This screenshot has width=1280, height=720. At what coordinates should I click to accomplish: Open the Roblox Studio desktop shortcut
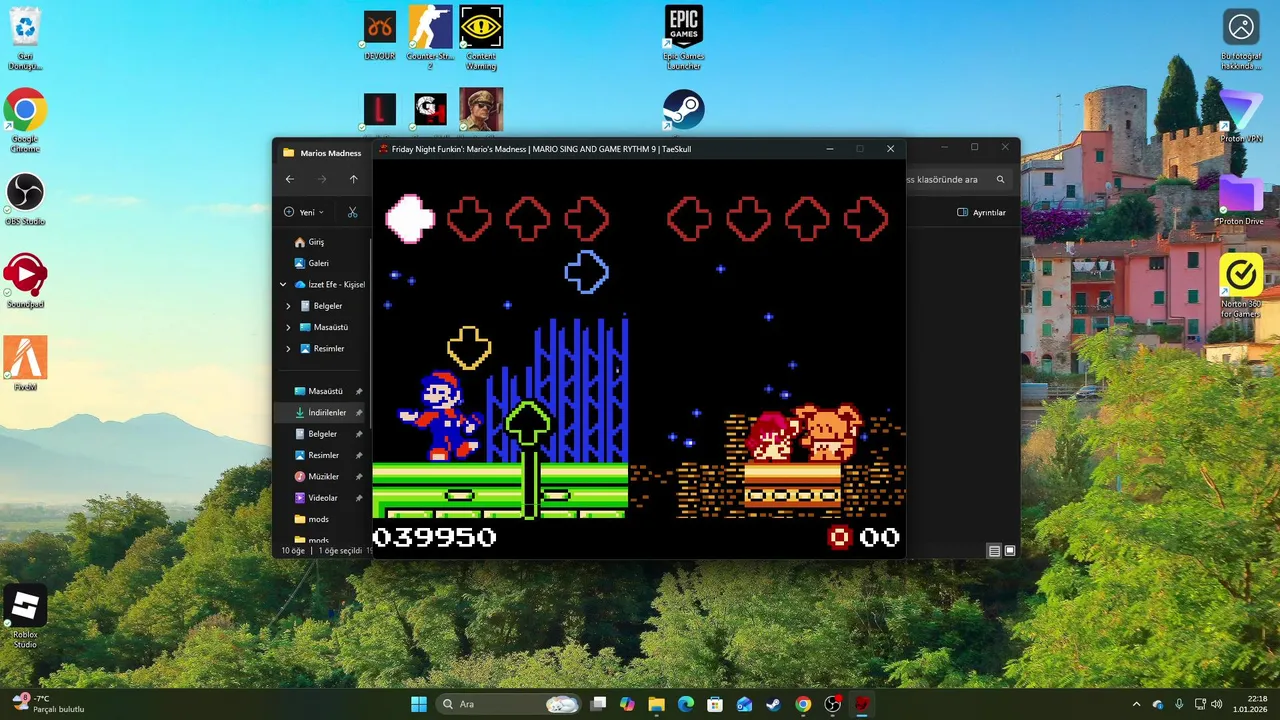click(x=25, y=616)
